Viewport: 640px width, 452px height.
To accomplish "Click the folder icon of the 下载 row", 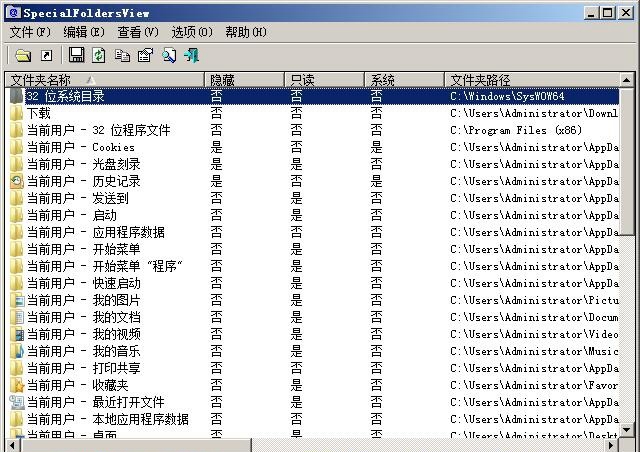I will 17,113.
